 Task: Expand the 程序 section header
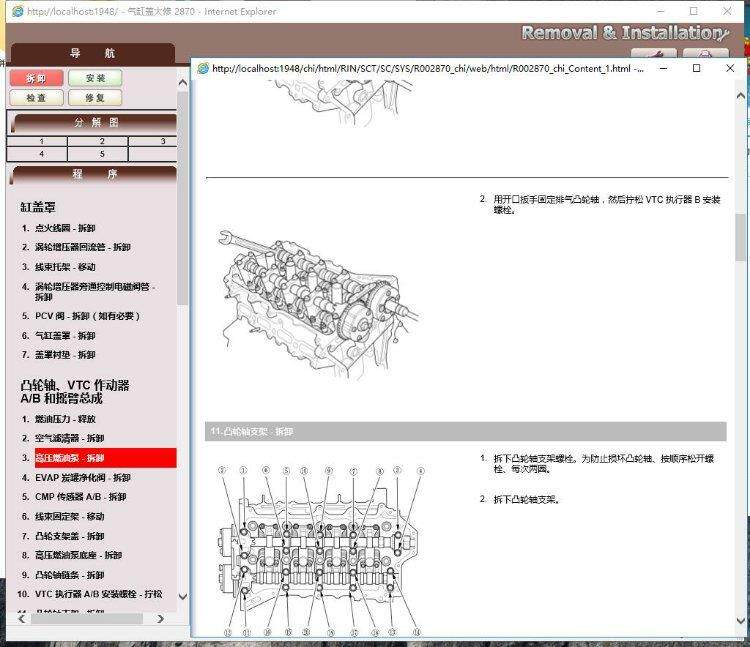[x=94, y=174]
